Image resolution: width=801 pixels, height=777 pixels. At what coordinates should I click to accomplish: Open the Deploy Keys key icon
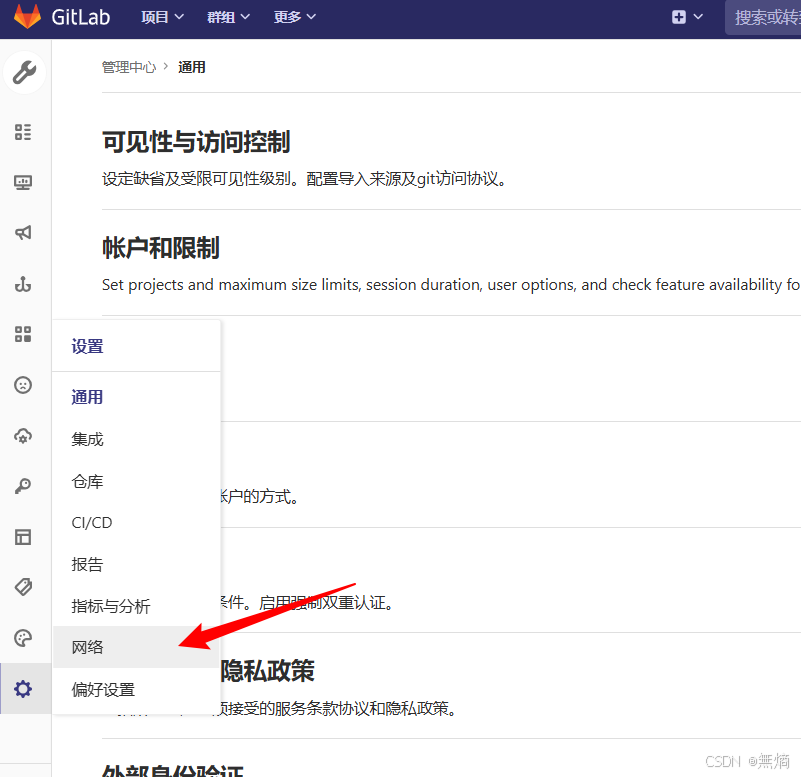point(23,486)
